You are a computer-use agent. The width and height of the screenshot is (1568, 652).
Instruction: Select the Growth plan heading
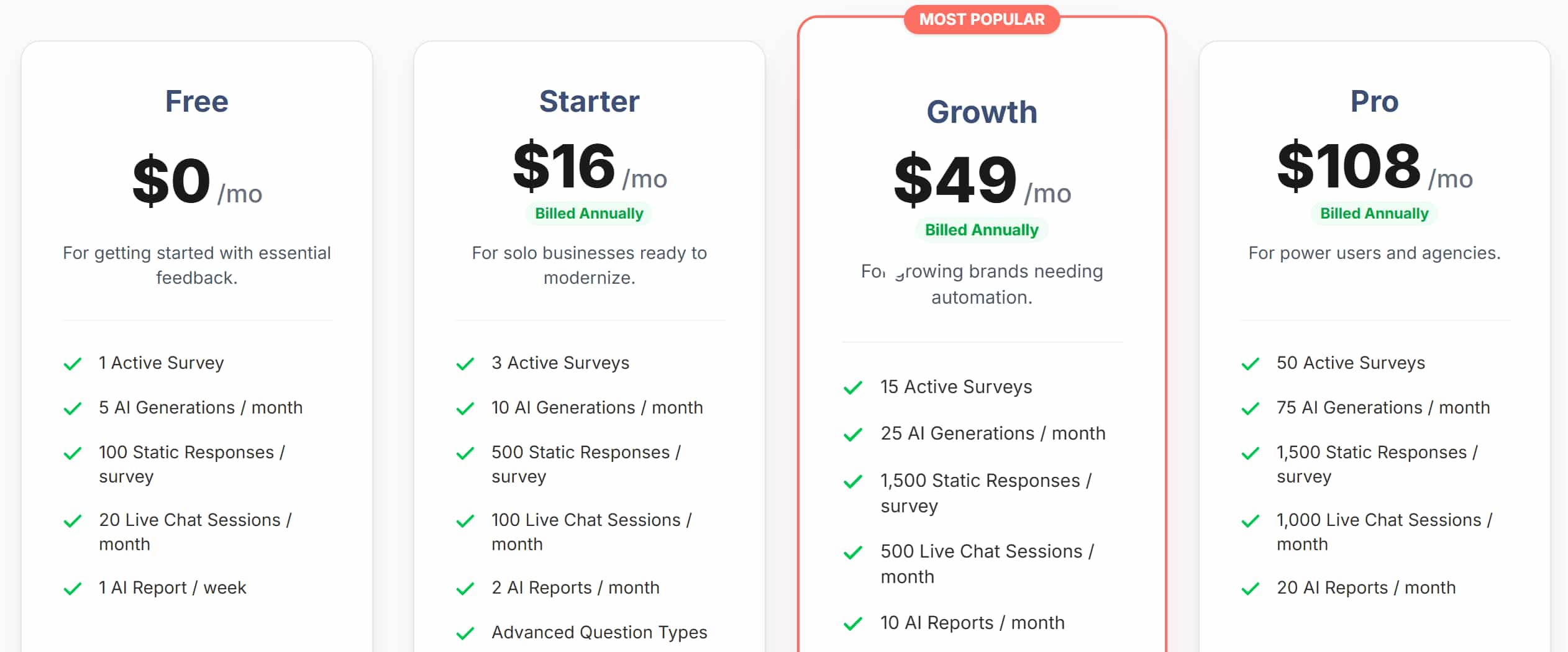(982, 112)
